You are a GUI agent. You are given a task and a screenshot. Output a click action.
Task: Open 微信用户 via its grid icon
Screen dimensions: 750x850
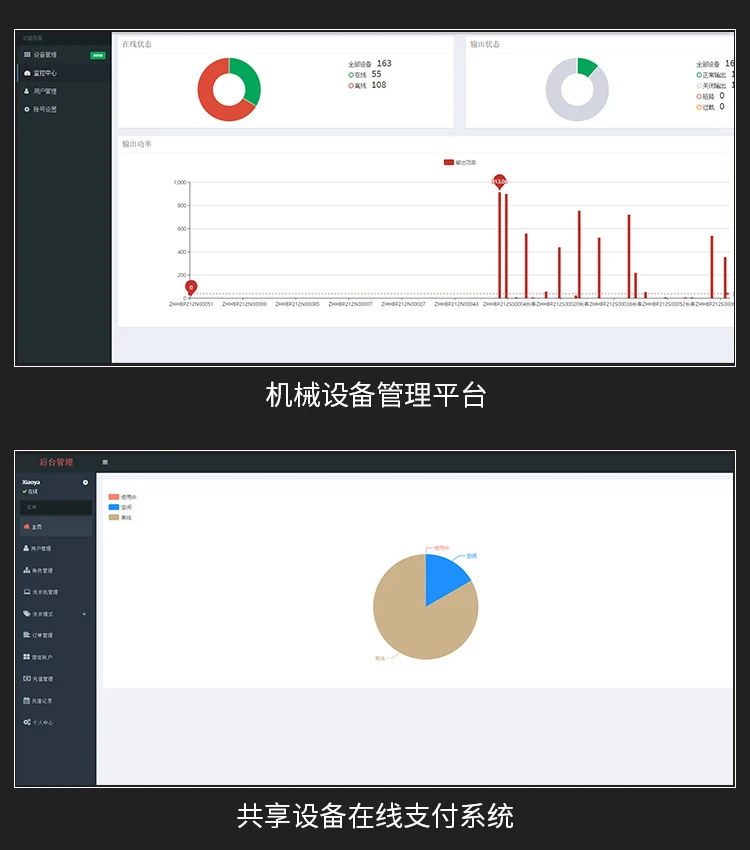coord(27,657)
